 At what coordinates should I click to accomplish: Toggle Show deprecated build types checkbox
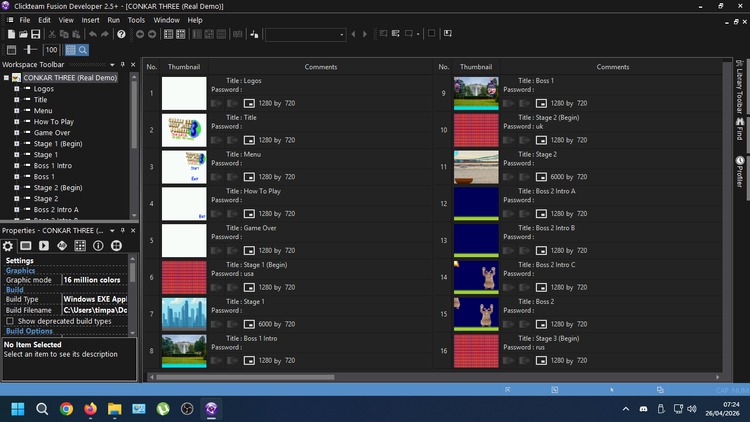(x=10, y=321)
